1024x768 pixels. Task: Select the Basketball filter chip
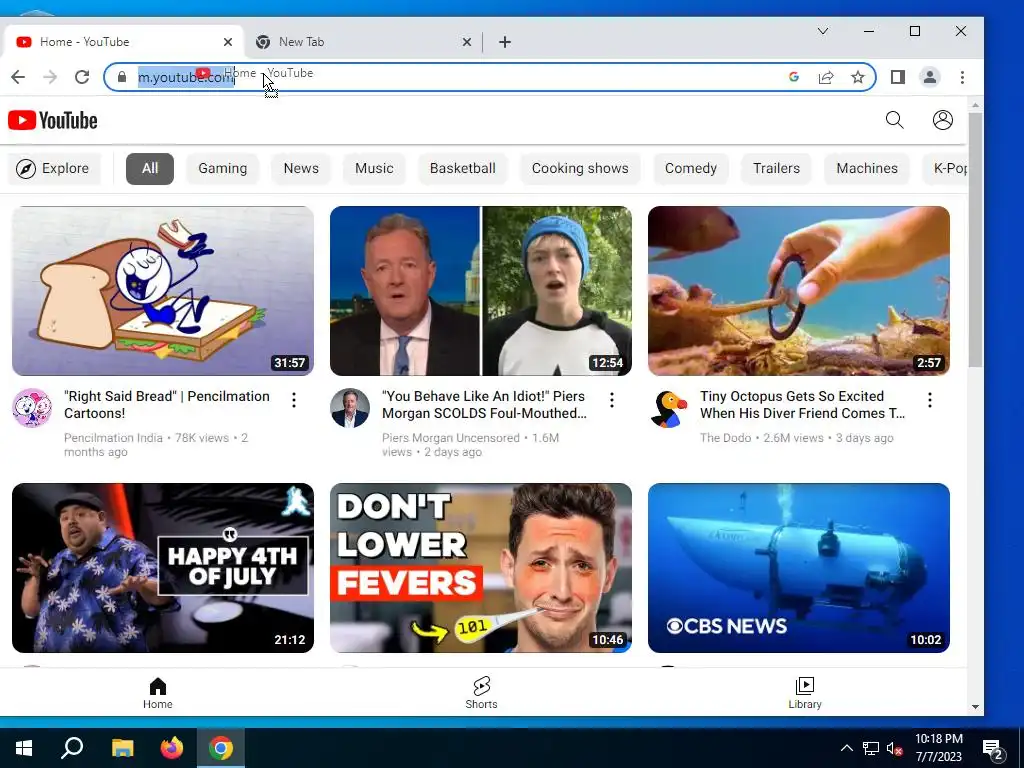pos(462,168)
